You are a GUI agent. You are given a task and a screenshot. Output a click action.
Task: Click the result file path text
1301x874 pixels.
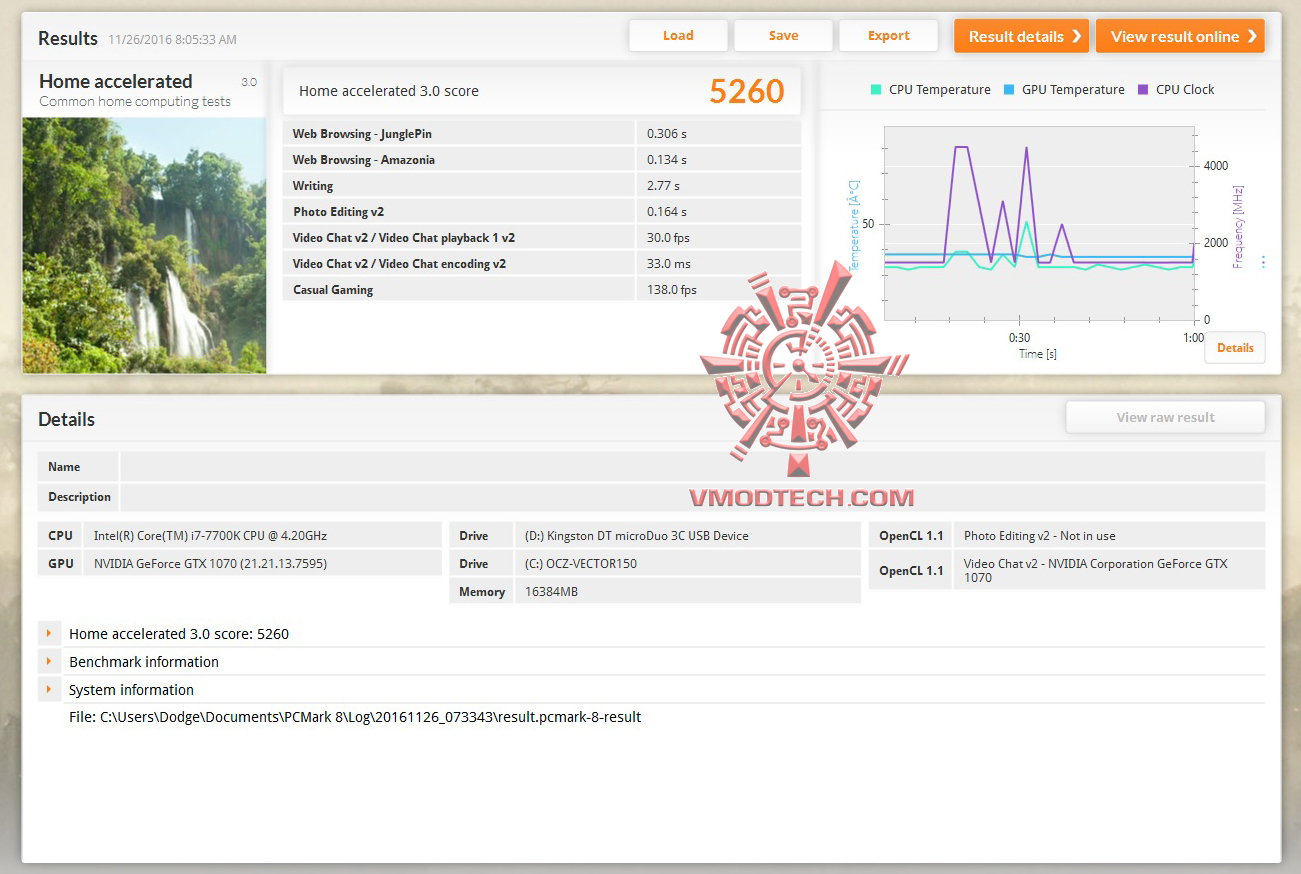coord(355,717)
